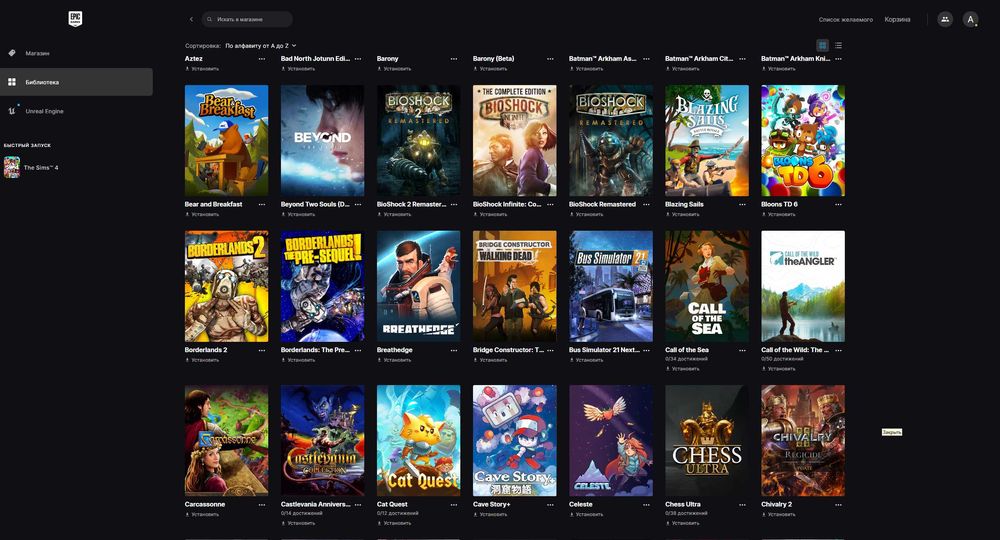Select Библиотека in the sidebar
This screenshot has width=1000, height=540.
click(x=77, y=82)
